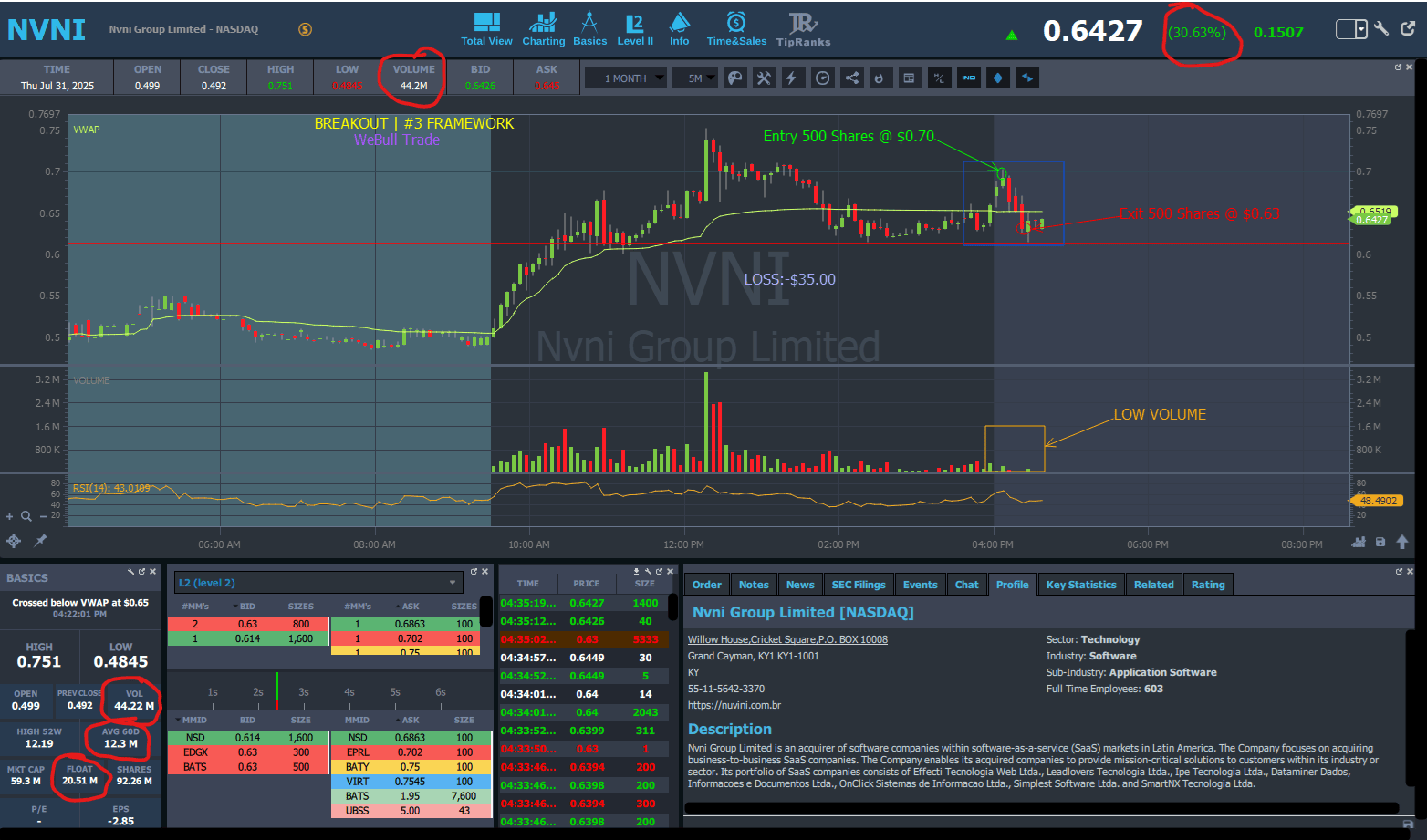This screenshot has width=1427, height=840.
Task: Open chart color palette settings
Action: (x=734, y=78)
